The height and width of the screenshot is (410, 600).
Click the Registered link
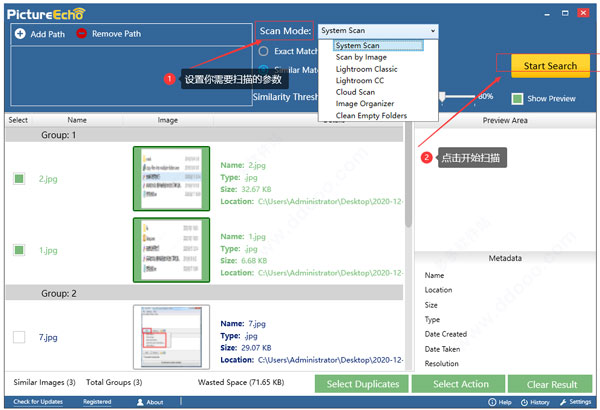[97, 402]
